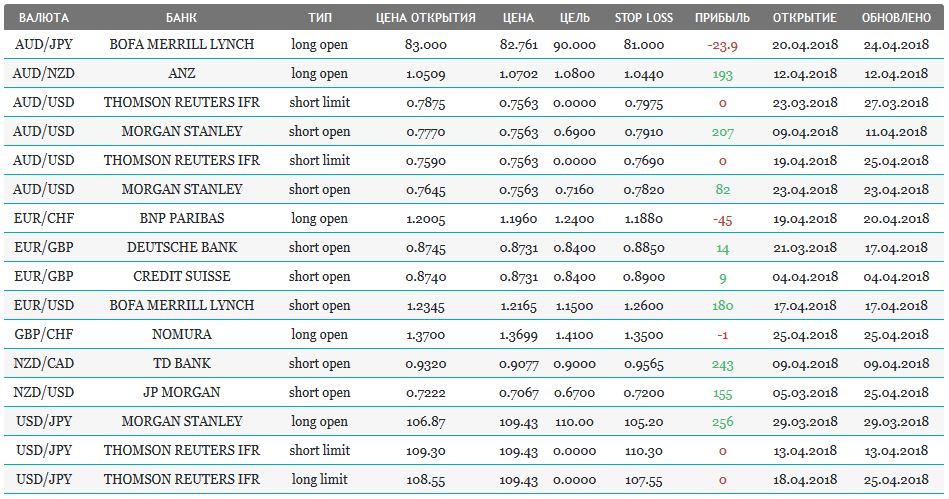Click the profit value 256

[x=723, y=422]
